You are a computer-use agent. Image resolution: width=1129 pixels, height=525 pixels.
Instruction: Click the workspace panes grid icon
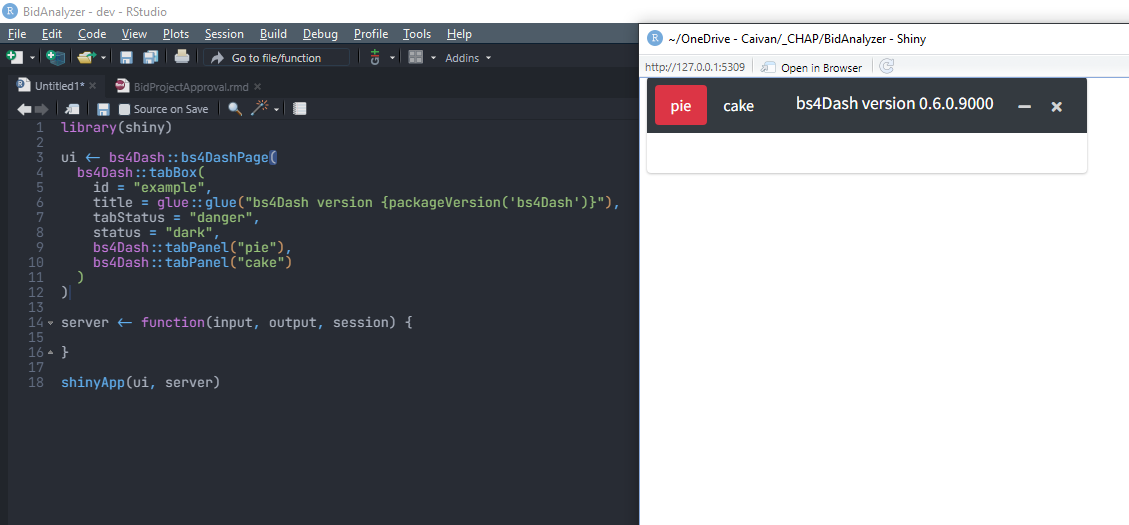(x=415, y=57)
